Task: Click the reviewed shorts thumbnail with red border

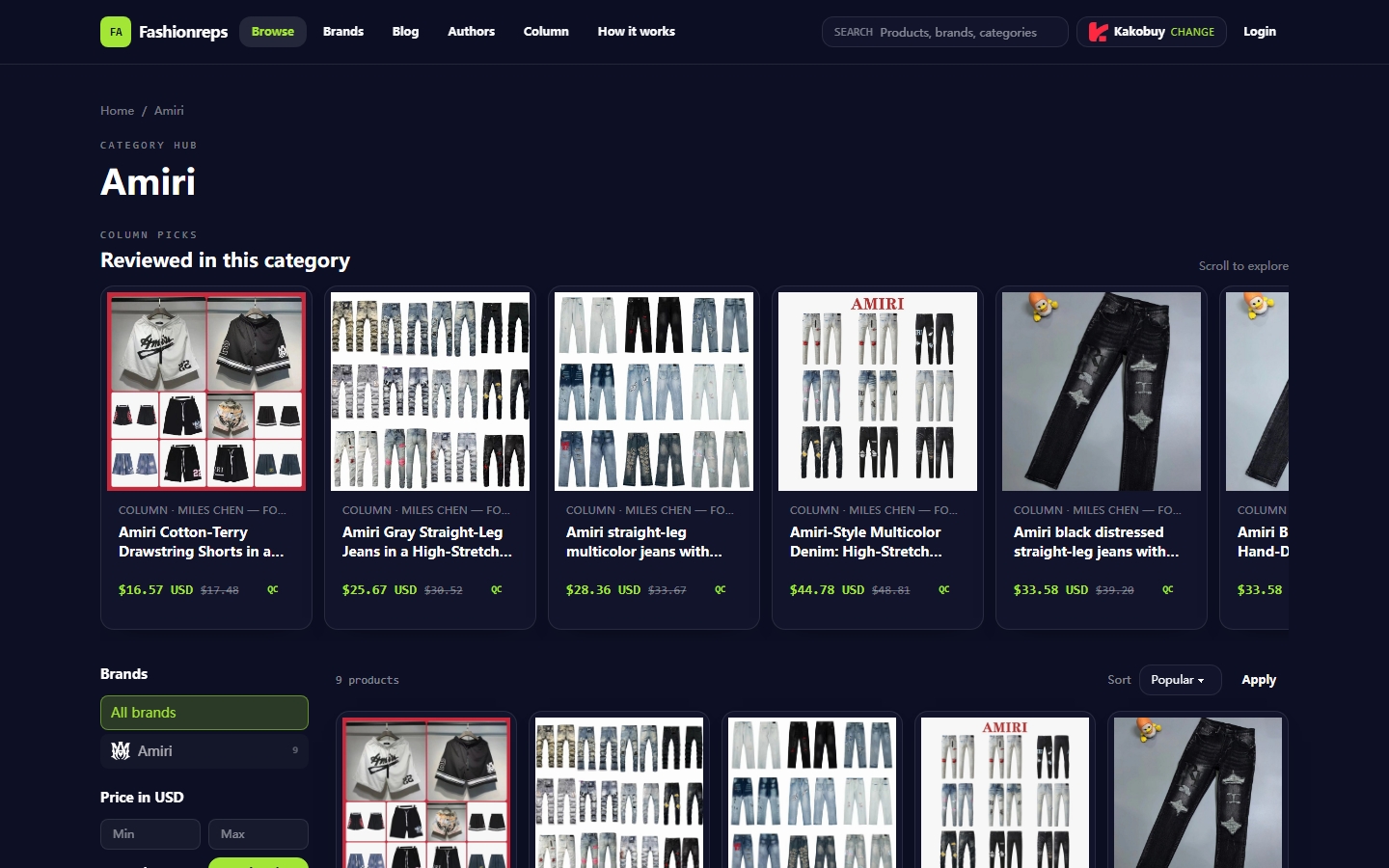Action: [x=206, y=392]
